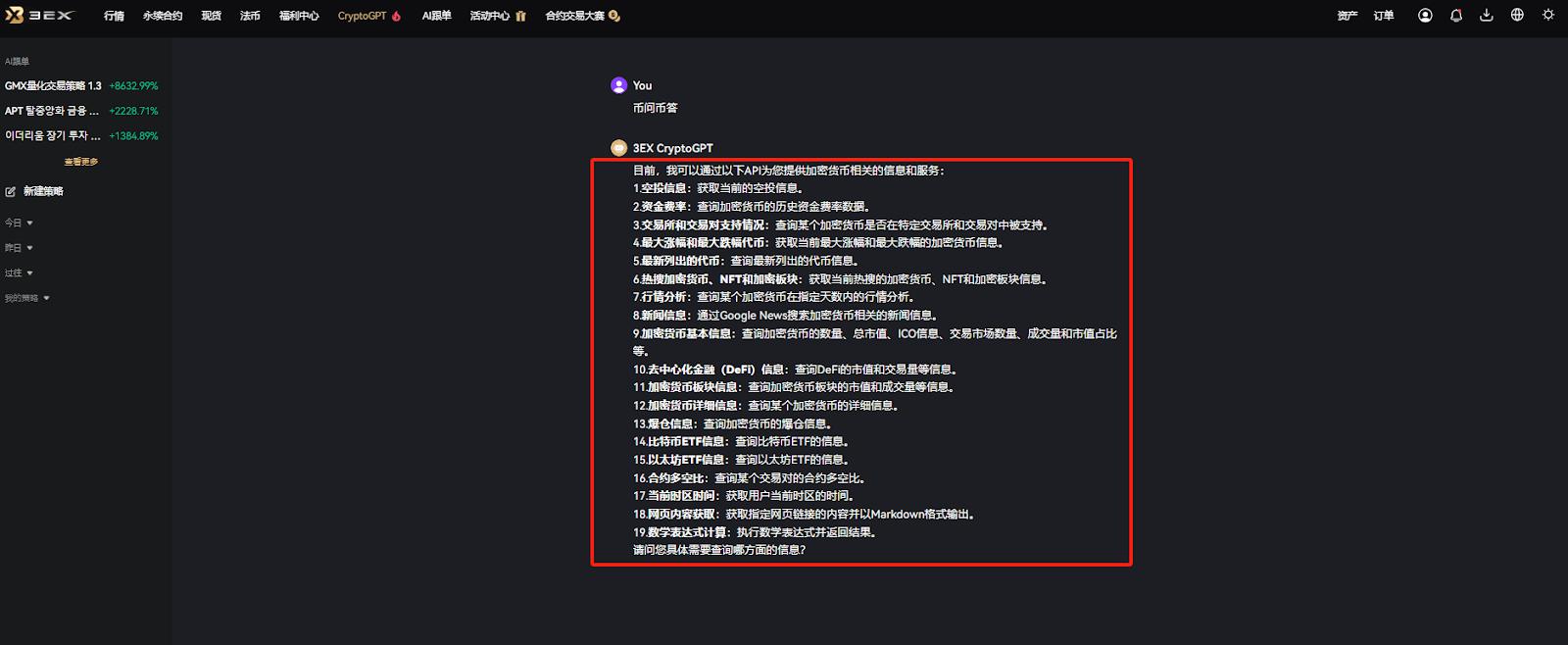
Task: Open the user account profile icon
Action: point(1425,16)
